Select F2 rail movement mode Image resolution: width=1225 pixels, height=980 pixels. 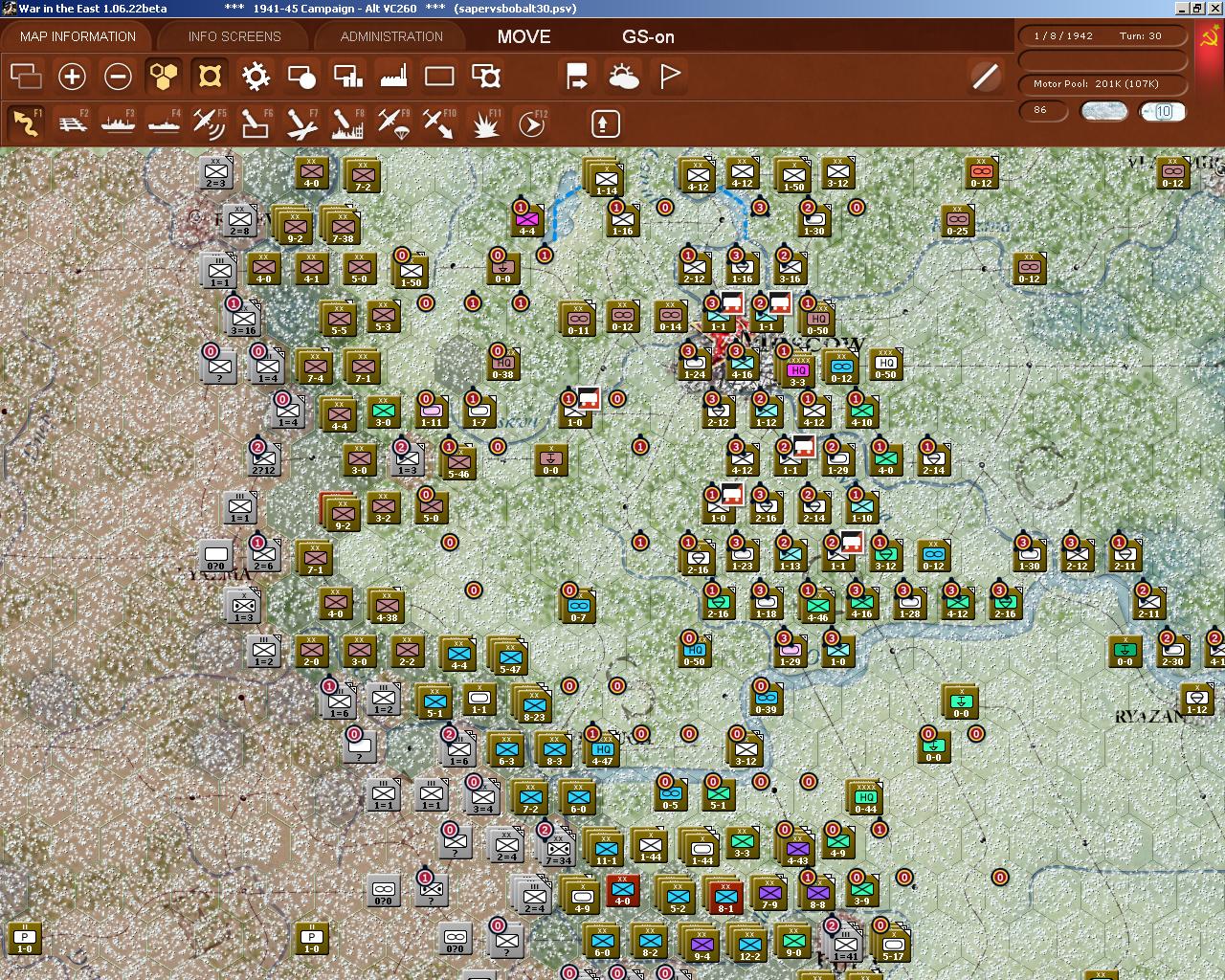pos(72,123)
